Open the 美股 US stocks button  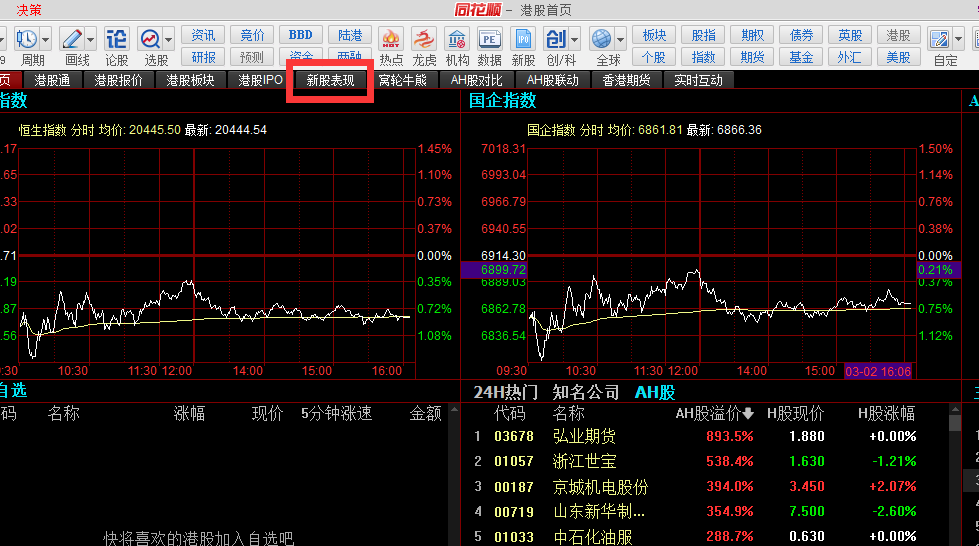898,57
